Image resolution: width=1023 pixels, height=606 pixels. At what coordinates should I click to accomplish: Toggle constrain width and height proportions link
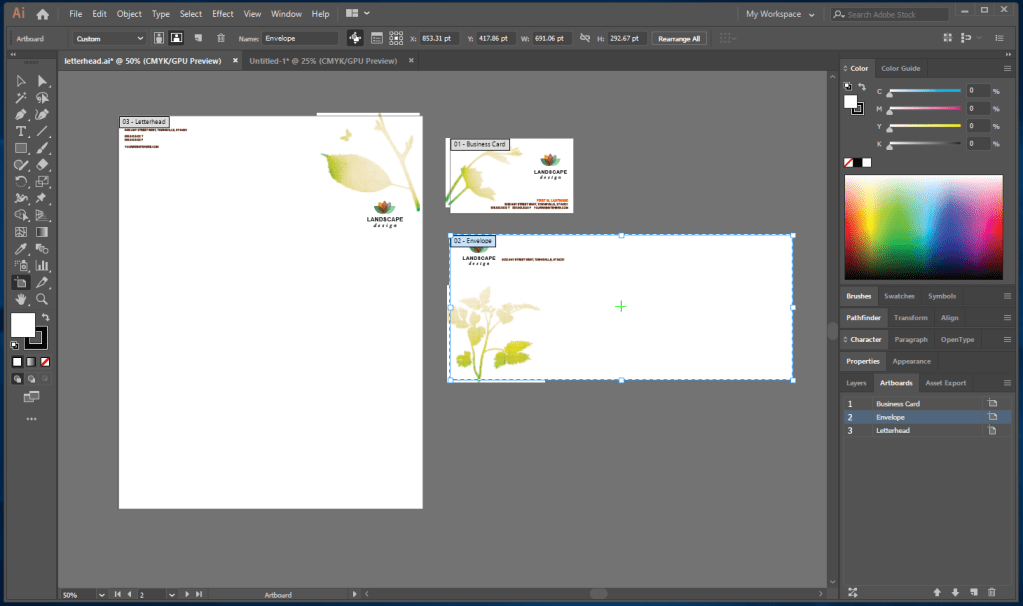coord(584,38)
